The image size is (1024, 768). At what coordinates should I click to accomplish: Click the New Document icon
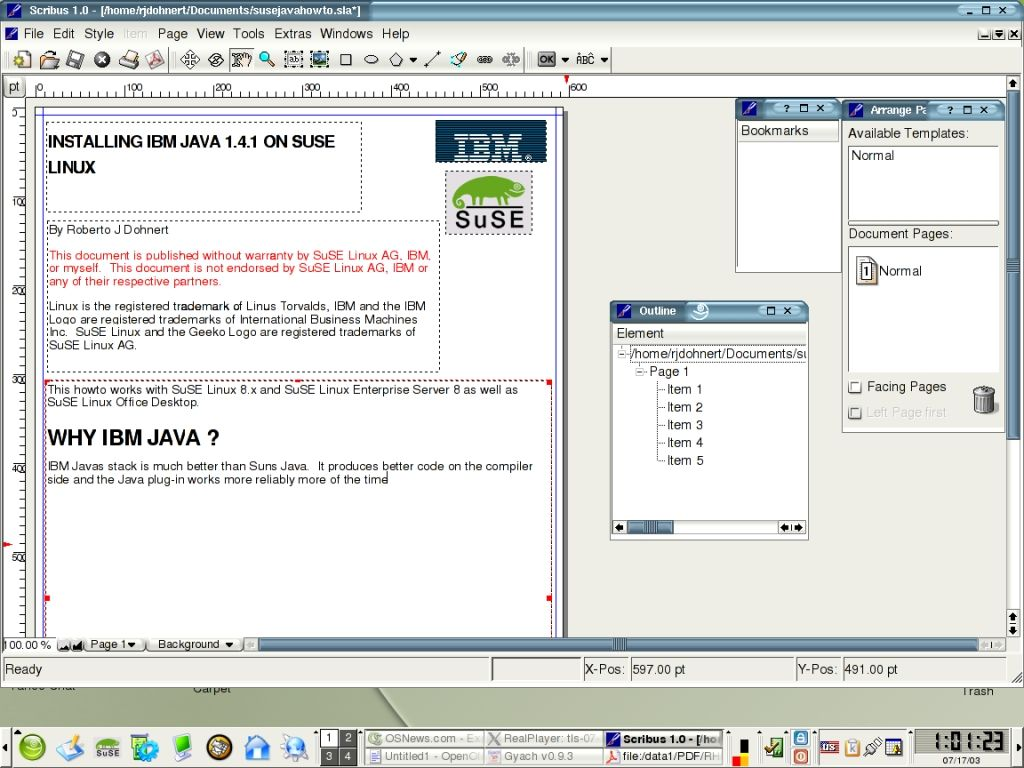pos(22,60)
